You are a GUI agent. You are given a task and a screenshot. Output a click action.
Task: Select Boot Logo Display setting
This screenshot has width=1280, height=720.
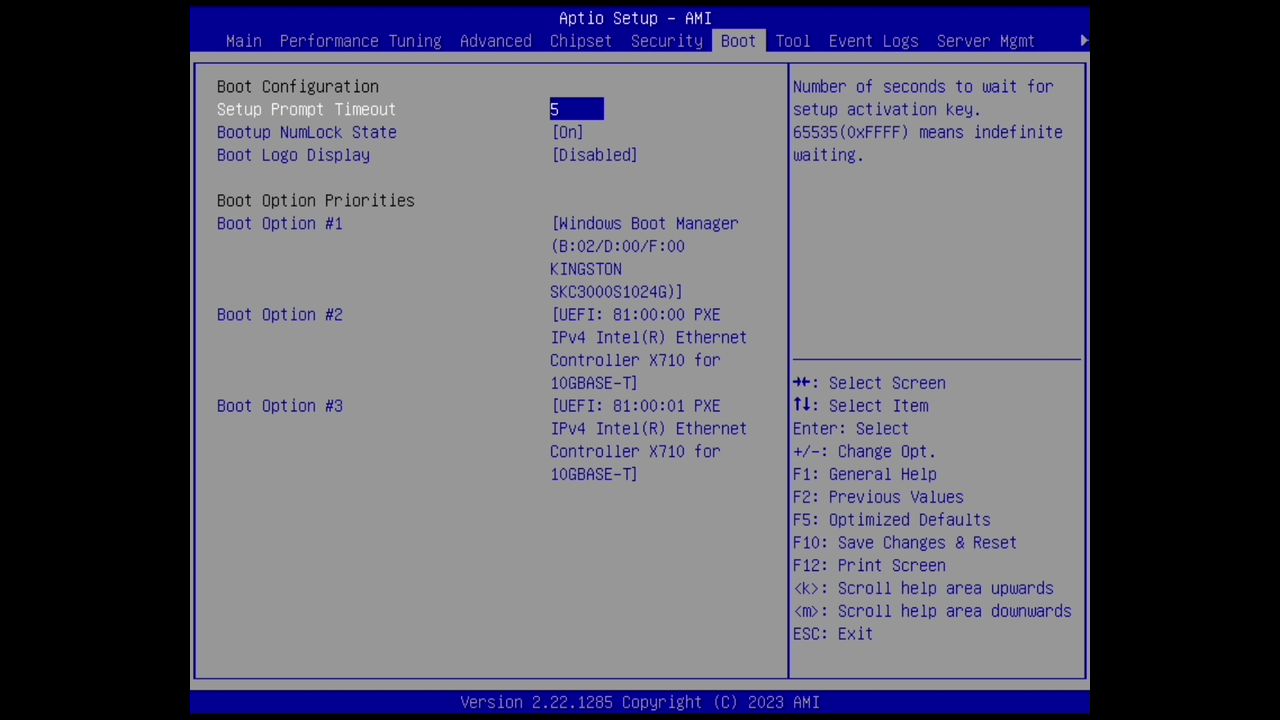pos(293,155)
